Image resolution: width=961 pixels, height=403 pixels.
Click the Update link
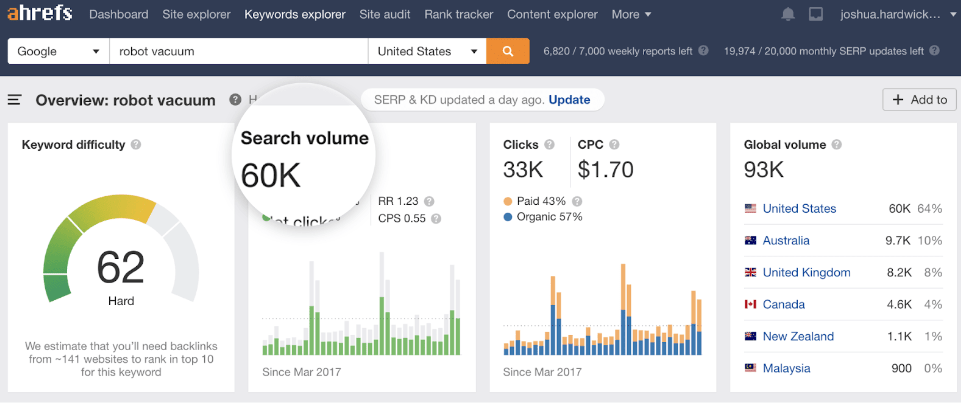(x=569, y=100)
